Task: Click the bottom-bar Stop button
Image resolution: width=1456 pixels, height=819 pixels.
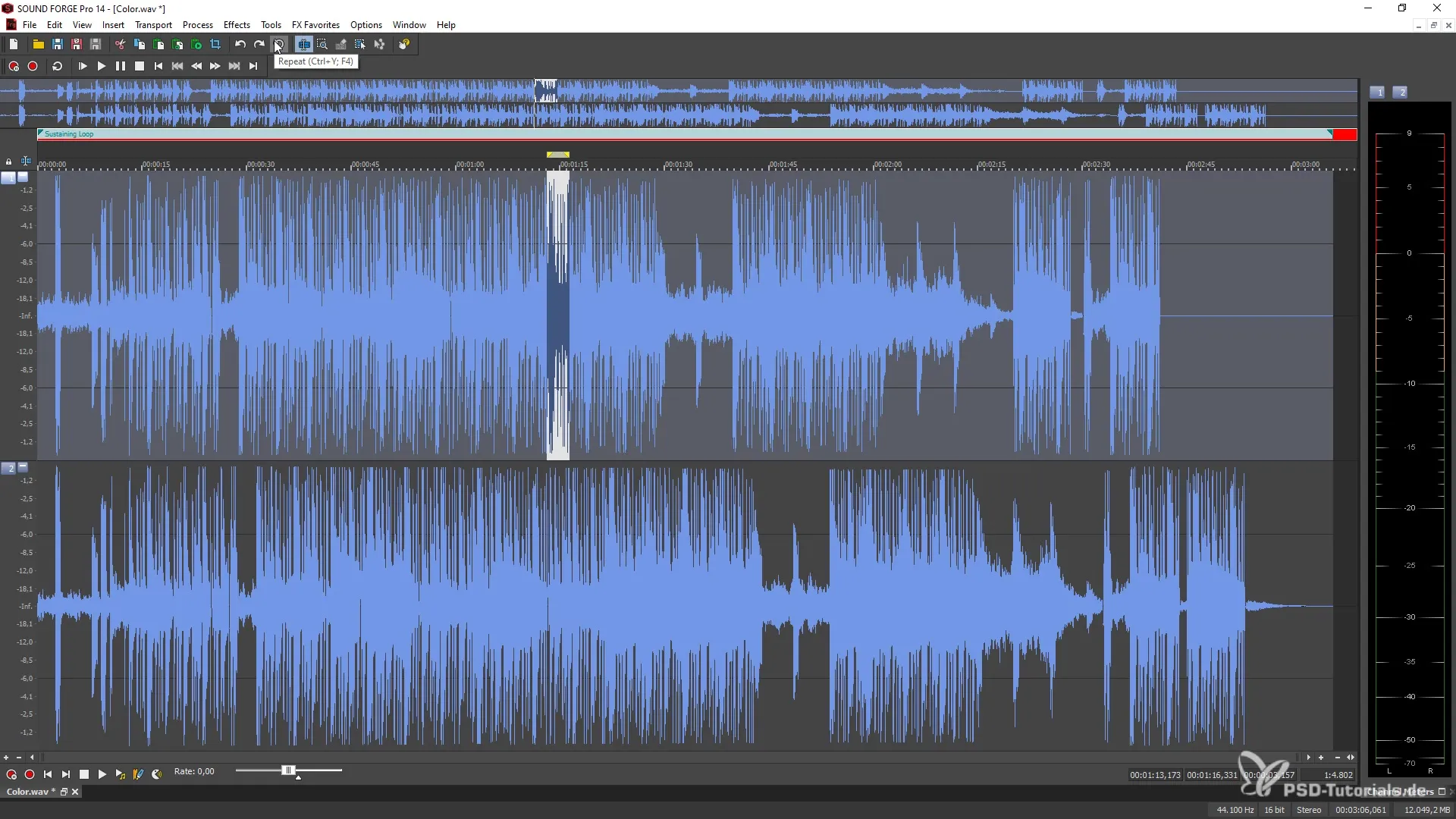Action: click(84, 774)
